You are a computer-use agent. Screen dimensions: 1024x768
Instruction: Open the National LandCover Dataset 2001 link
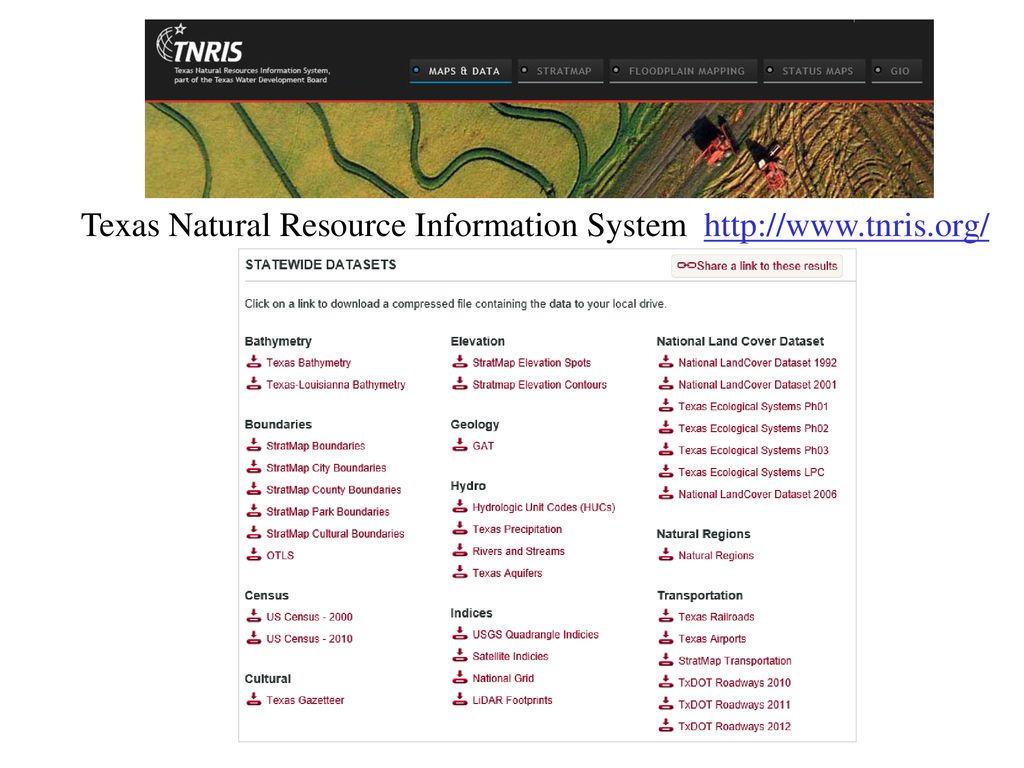(x=757, y=385)
